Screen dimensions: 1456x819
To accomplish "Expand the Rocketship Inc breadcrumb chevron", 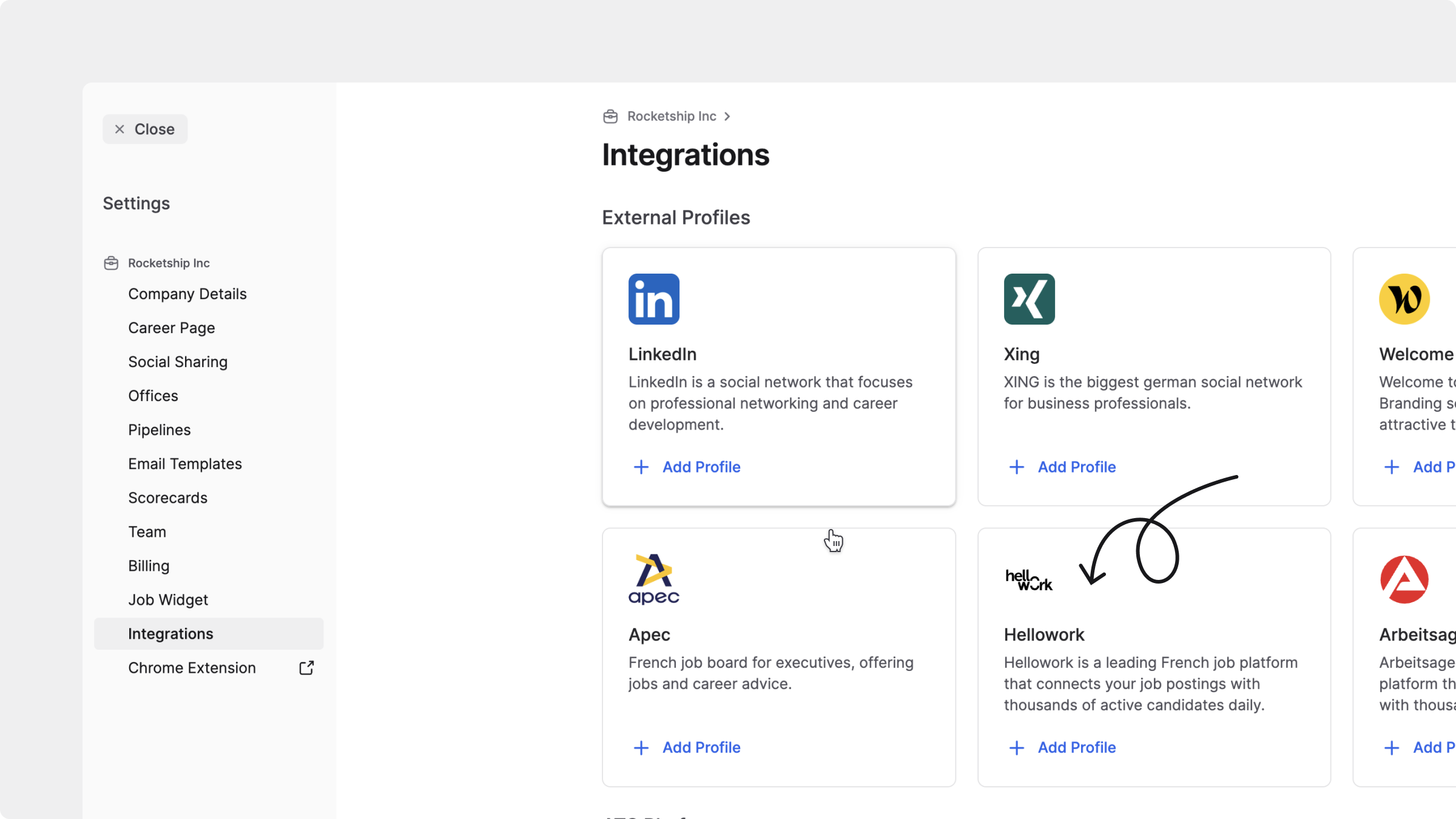I will pos(727,116).
